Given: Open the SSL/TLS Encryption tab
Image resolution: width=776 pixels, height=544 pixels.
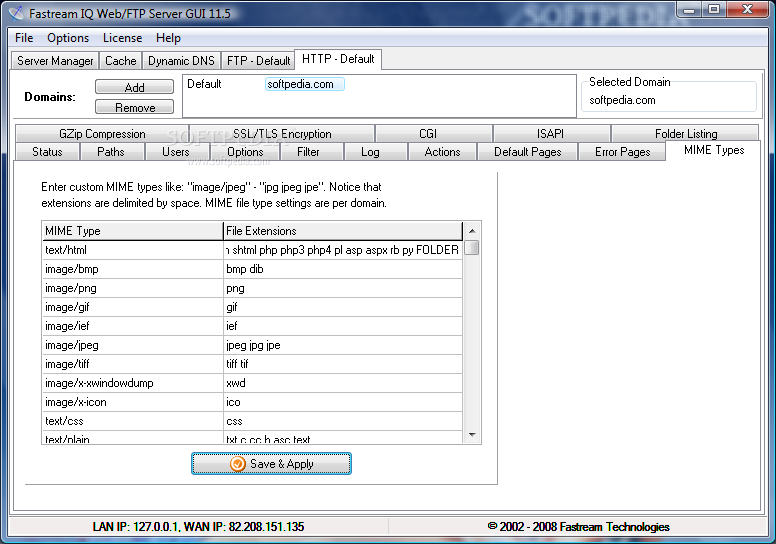Looking at the screenshot, I should 282,134.
